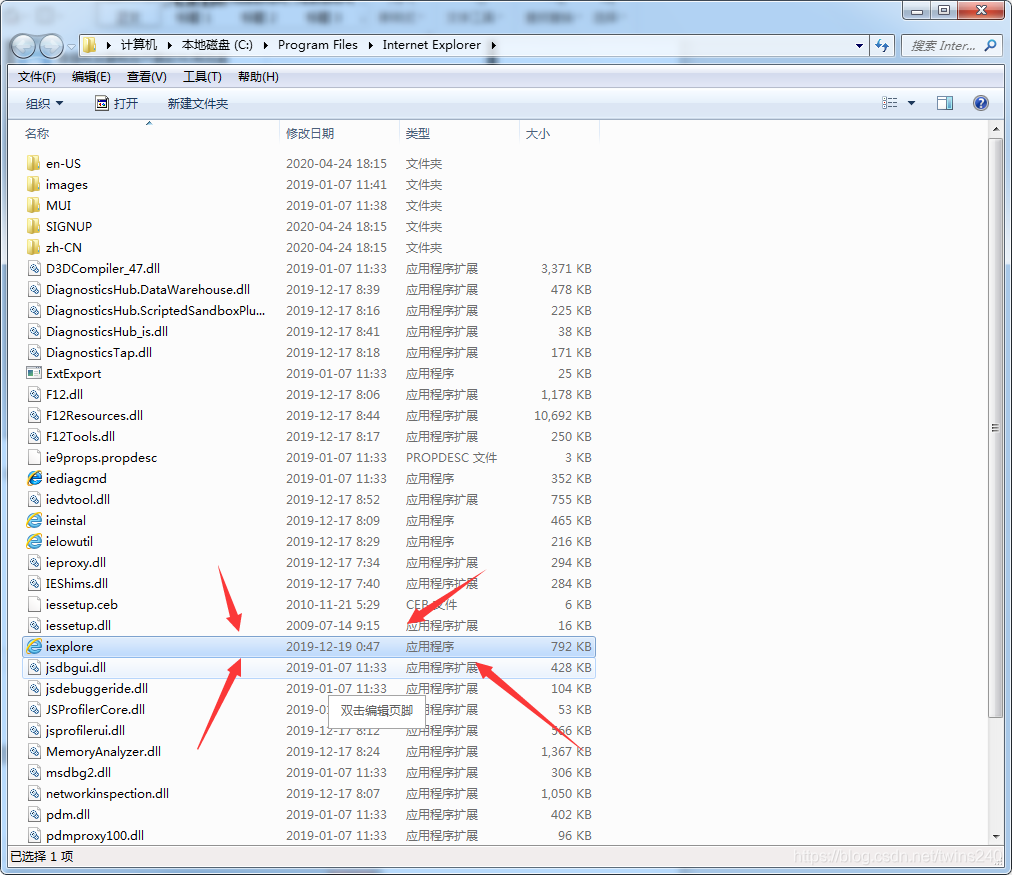Image resolution: width=1012 pixels, height=875 pixels.
Task: Click the iessetup.ceb file icon
Action: click(x=34, y=605)
